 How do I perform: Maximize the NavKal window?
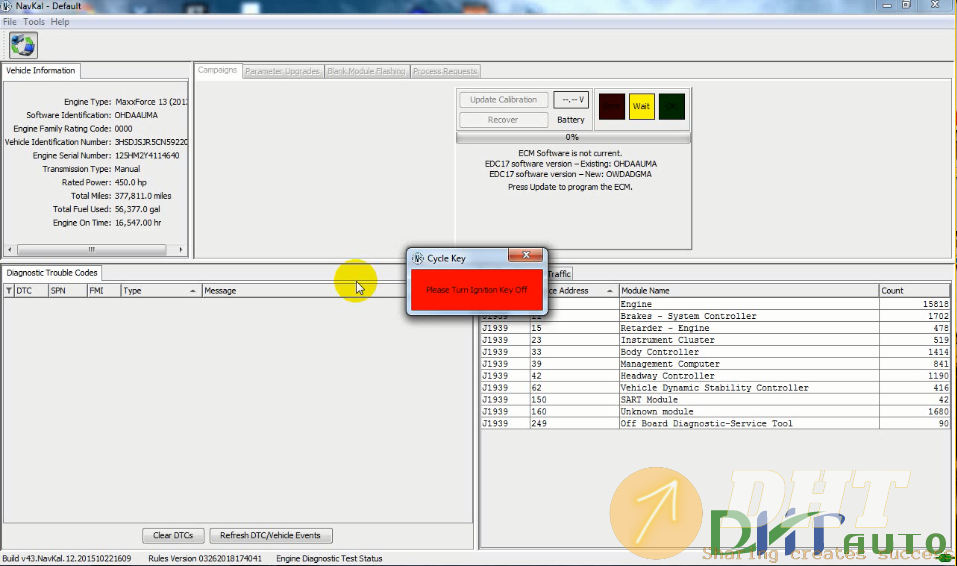(906, 5)
